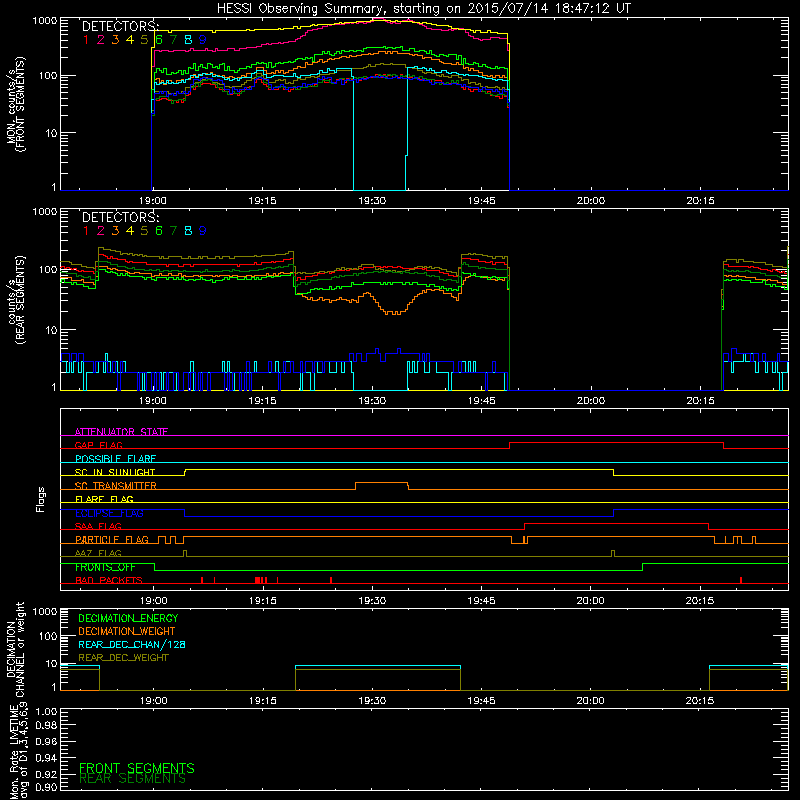Viewport: 800px width, 800px height.
Task: Select cyan detector '8' in rear segments legend
Action: [188, 231]
